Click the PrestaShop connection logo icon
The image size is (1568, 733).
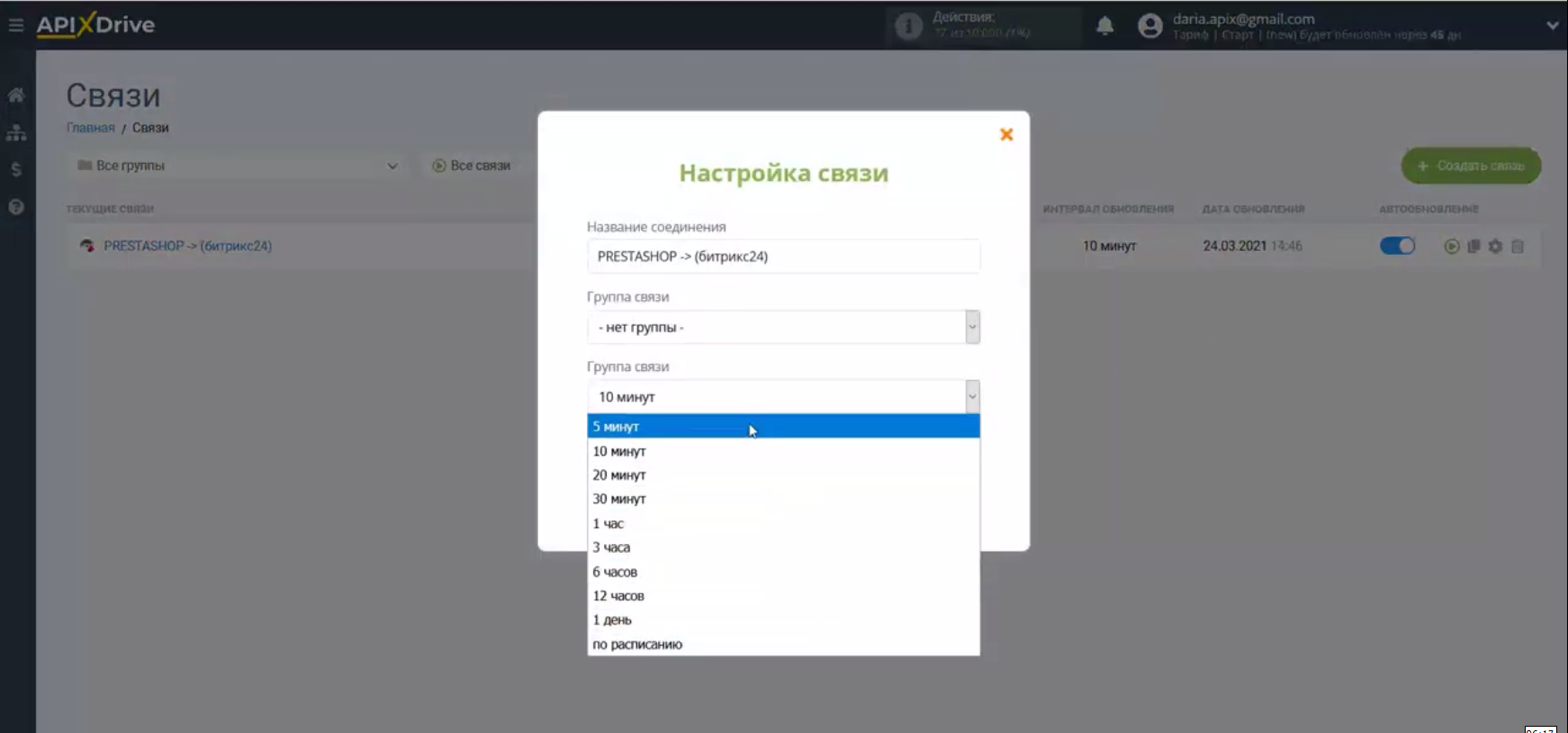point(87,246)
